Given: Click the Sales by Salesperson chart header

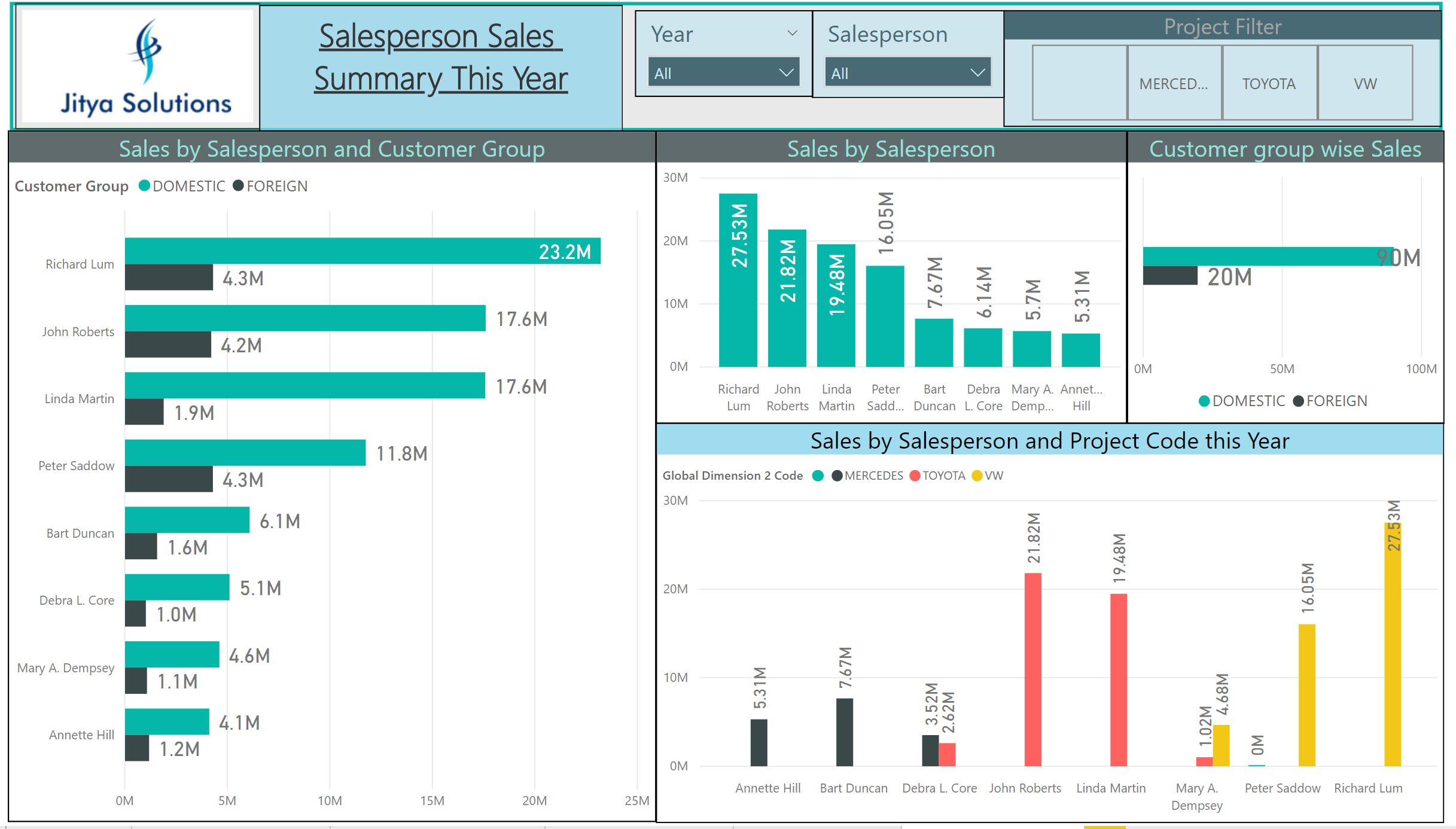Looking at the screenshot, I should pos(891,148).
